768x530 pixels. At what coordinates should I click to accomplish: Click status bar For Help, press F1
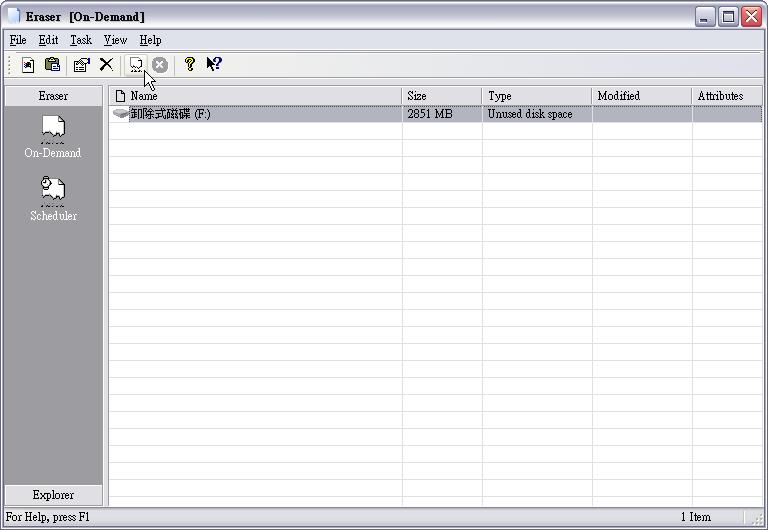point(48,517)
